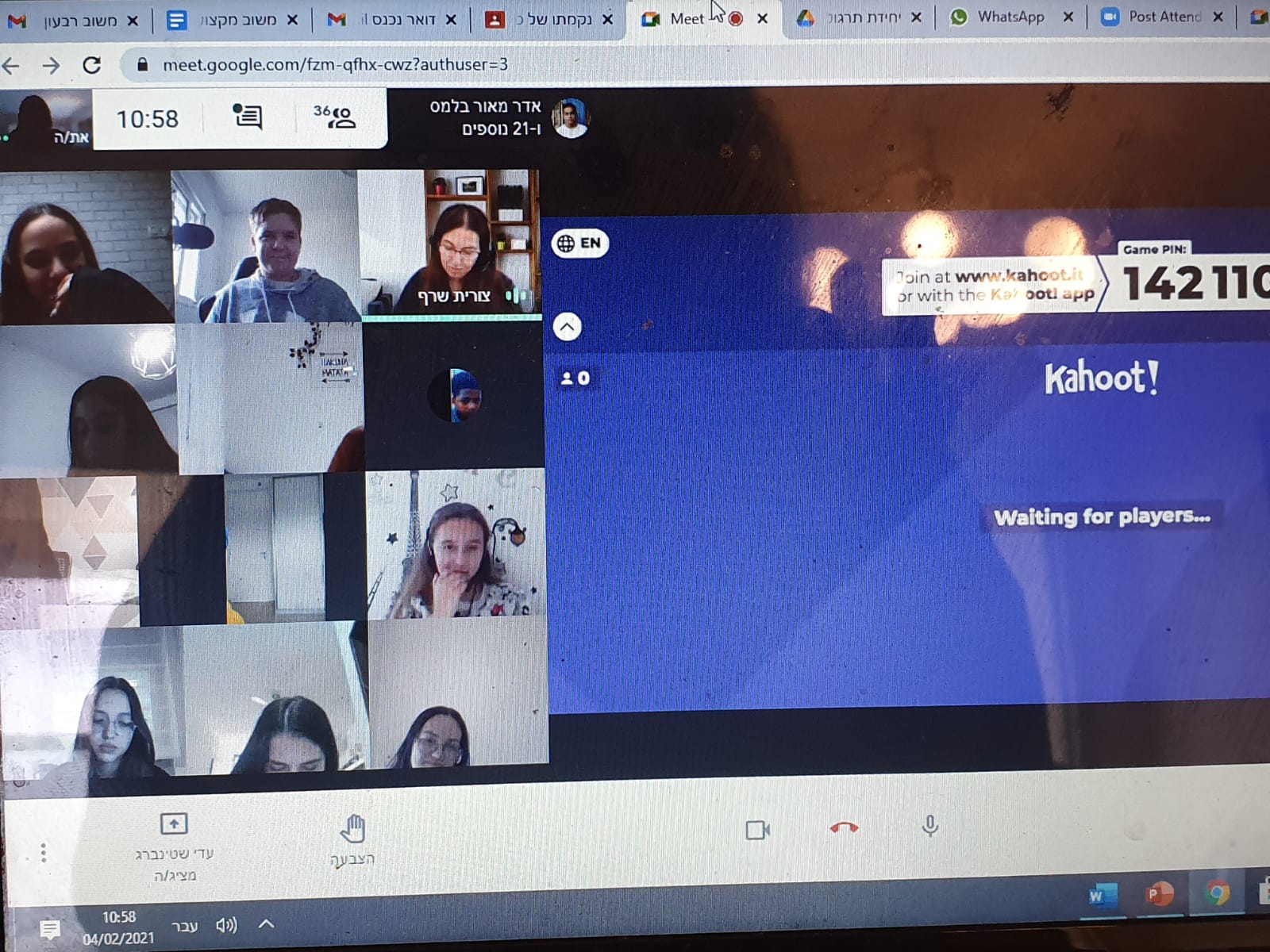Close the WhatsApp tab
Image resolution: width=1270 pixels, height=952 pixels.
(1068, 17)
